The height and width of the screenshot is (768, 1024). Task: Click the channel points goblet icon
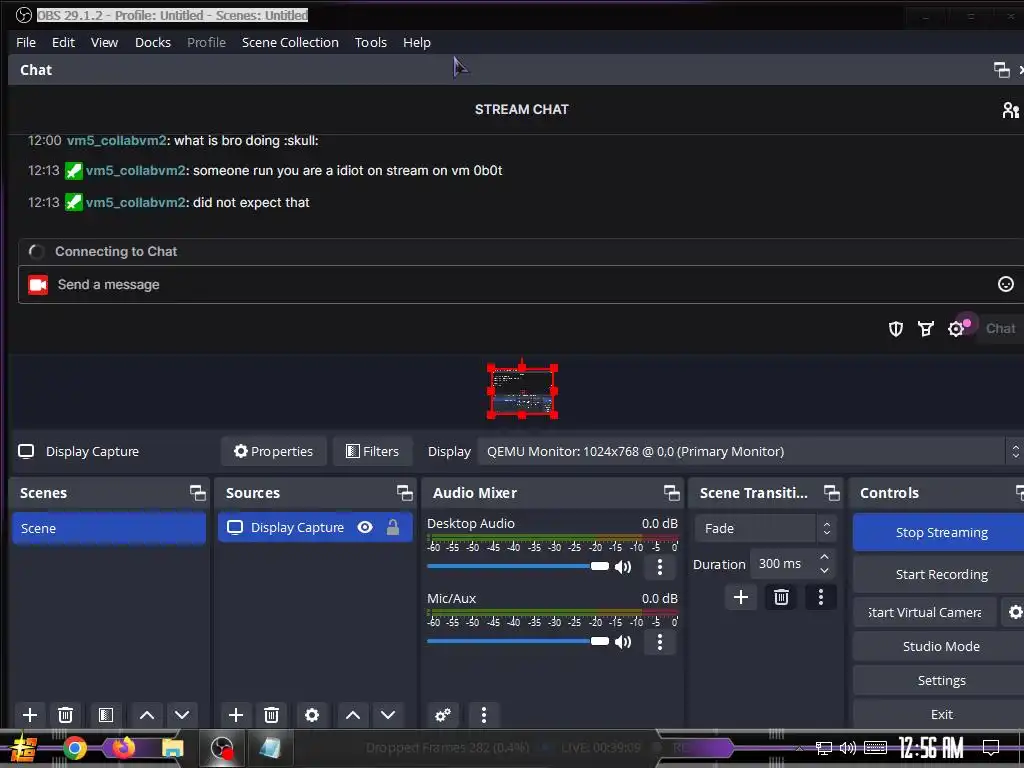tap(925, 328)
